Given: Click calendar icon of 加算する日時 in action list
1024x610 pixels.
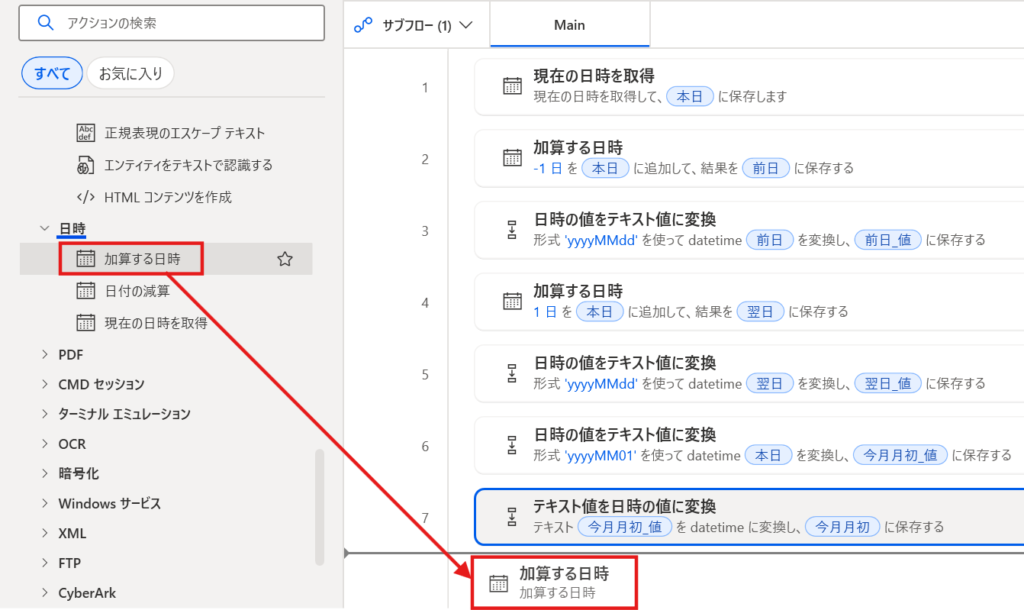Looking at the screenshot, I should click(86, 259).
